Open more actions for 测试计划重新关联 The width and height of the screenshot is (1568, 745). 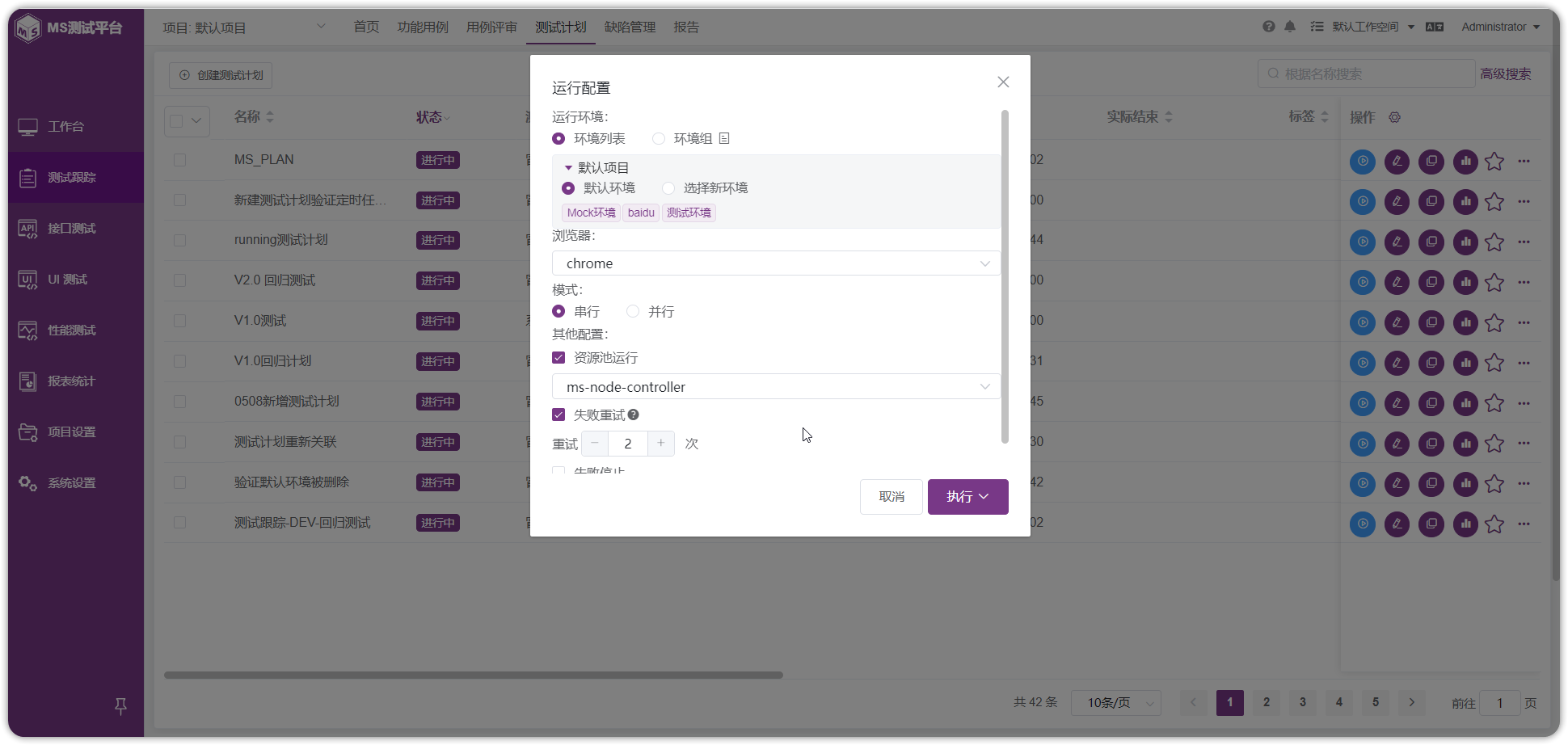coord(1524,443)
